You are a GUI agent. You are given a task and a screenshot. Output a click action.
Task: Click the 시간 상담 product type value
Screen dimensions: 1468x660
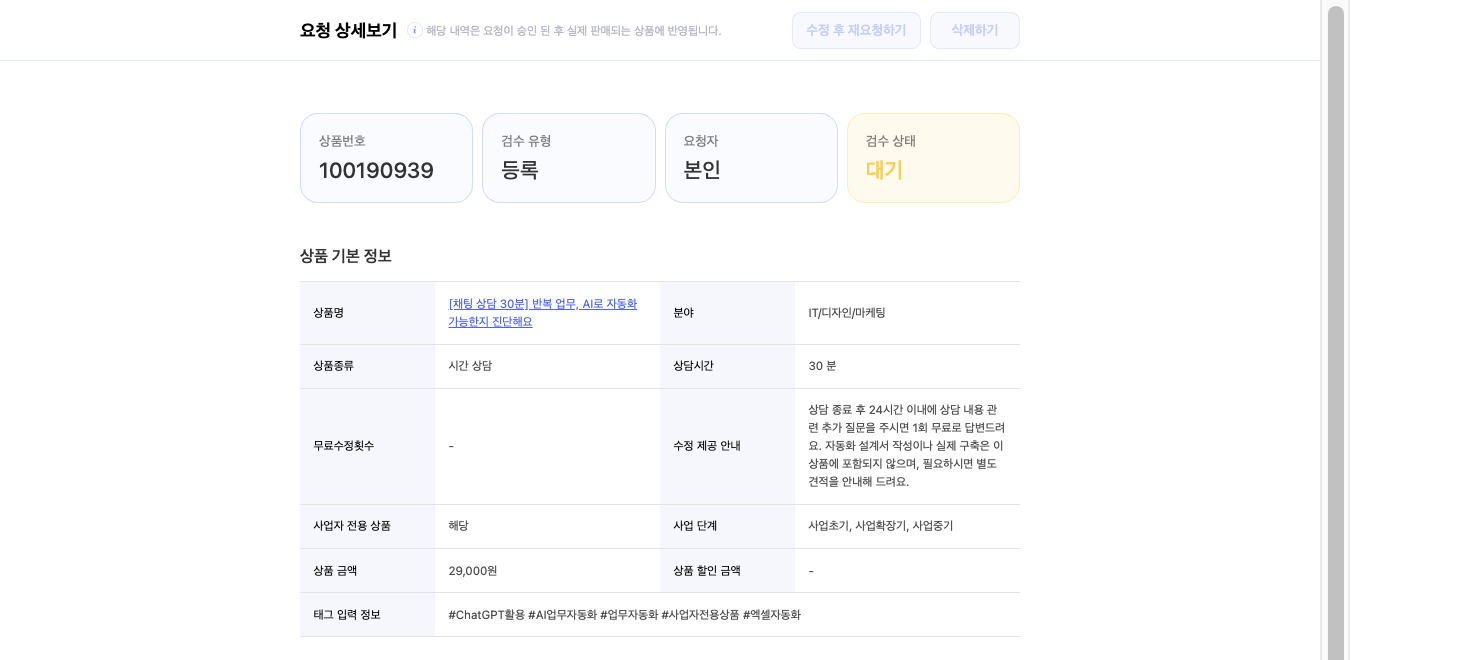coord(470,366)
